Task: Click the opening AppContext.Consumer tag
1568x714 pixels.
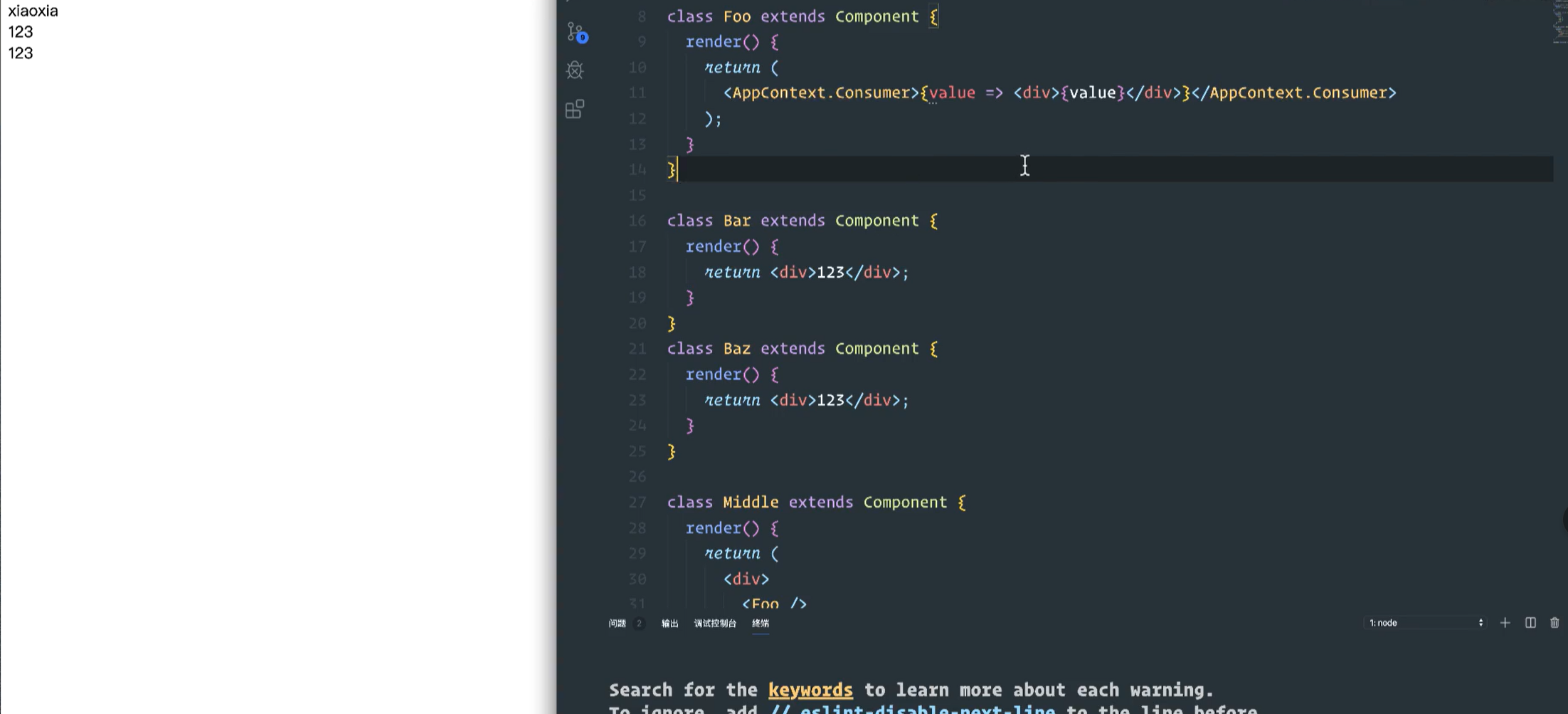Action: (821, 93)
